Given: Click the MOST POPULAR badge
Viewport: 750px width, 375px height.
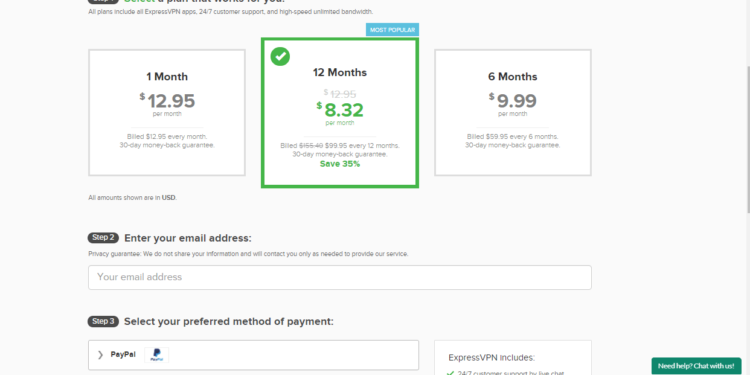Looking at the screenshot, I should click(392, 30).
